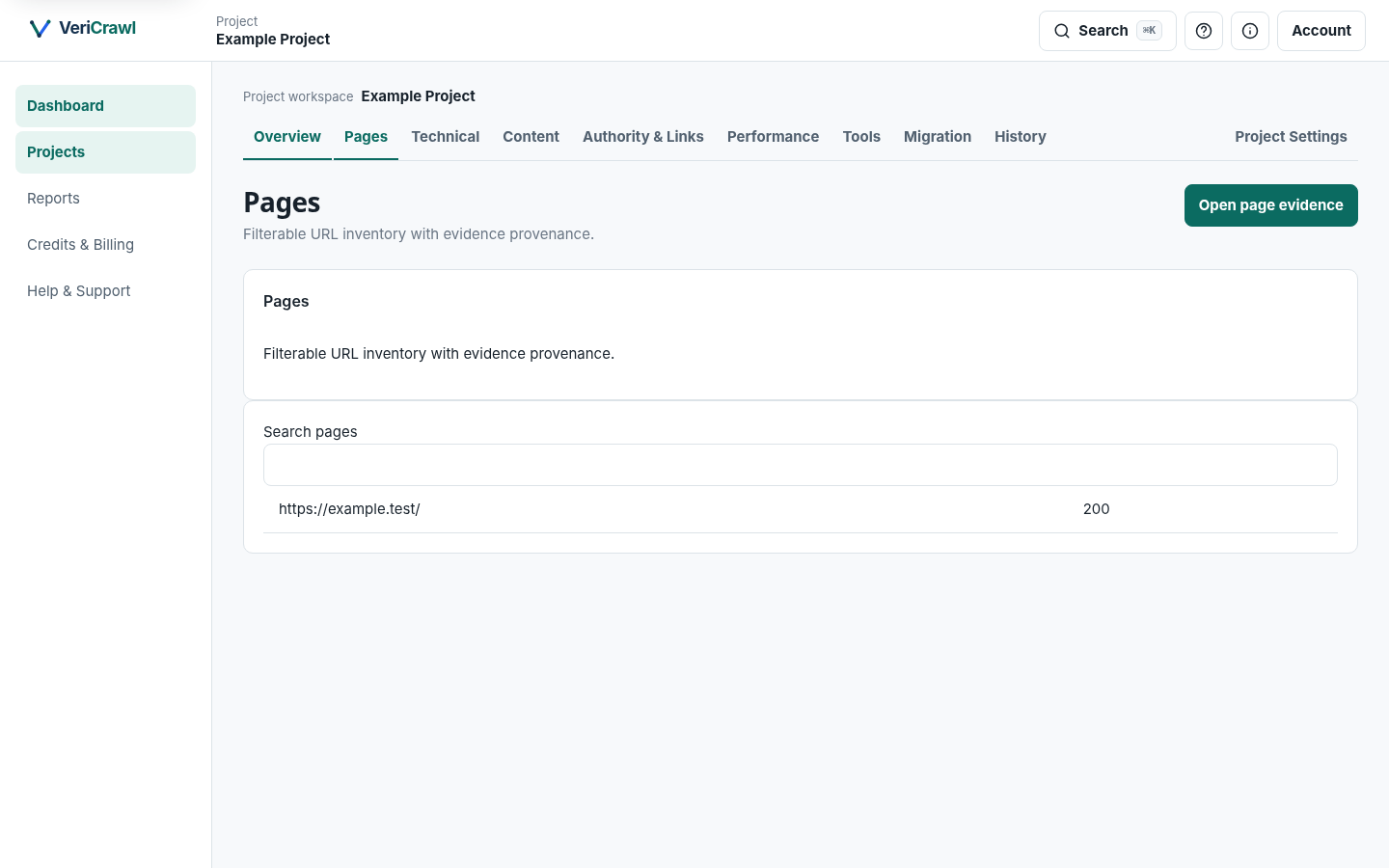The height and width of the screenshot is (868, 1389).
Task: Switch to the Migration tab
Action: [938, 137]
